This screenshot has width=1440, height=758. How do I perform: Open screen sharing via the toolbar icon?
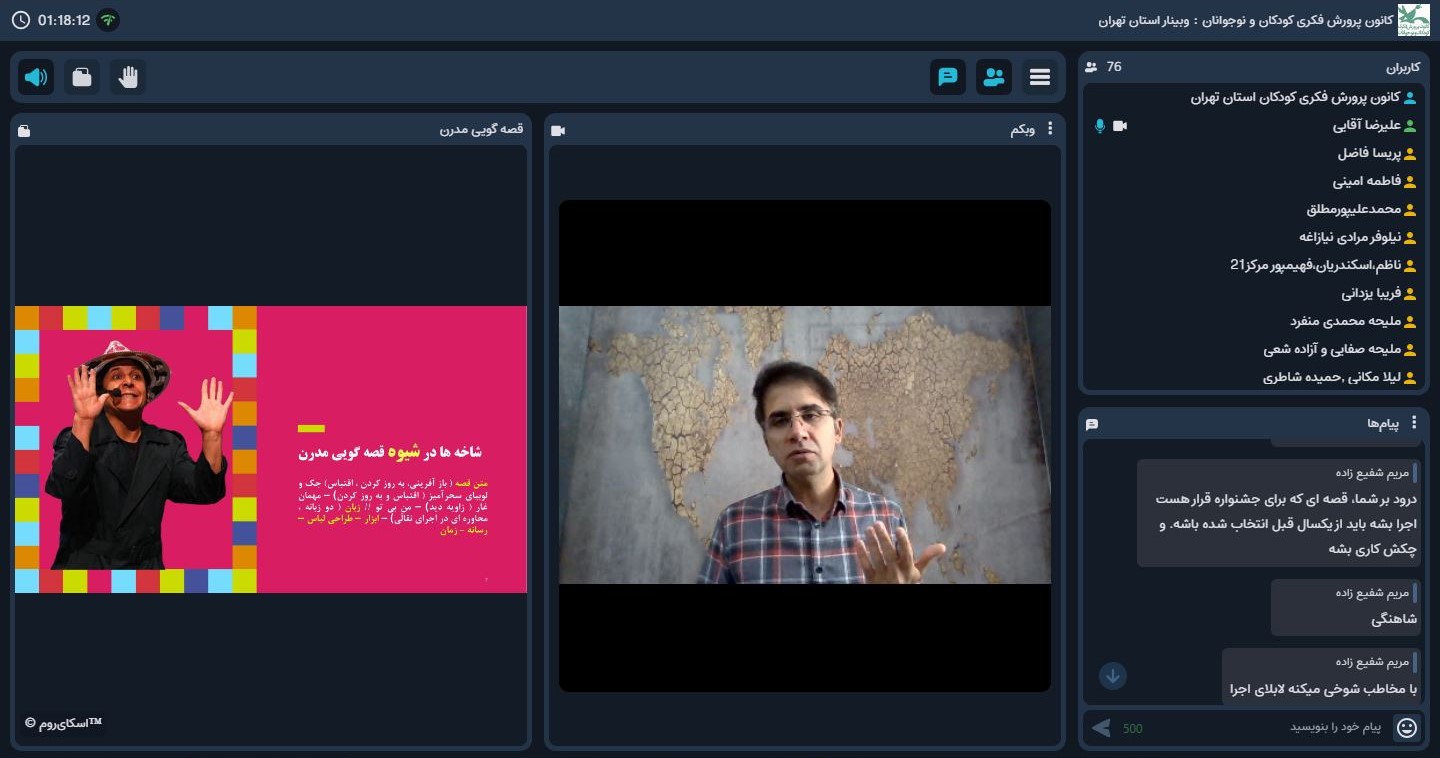(x=82, y=77)
